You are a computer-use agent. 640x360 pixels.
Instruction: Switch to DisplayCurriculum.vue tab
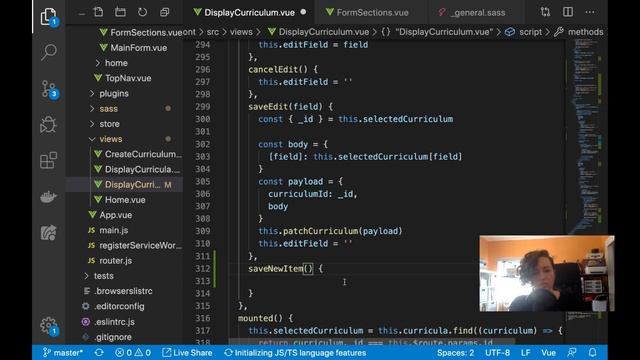[x=249, y=13]
